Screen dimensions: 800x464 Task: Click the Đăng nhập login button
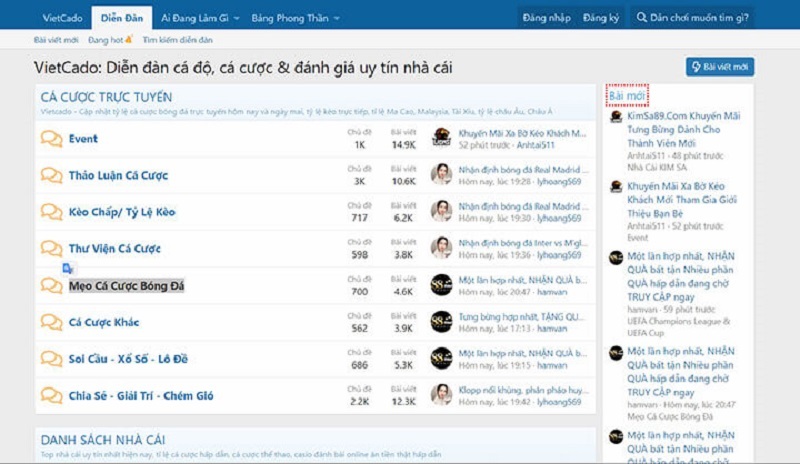(x=546, y=18)
